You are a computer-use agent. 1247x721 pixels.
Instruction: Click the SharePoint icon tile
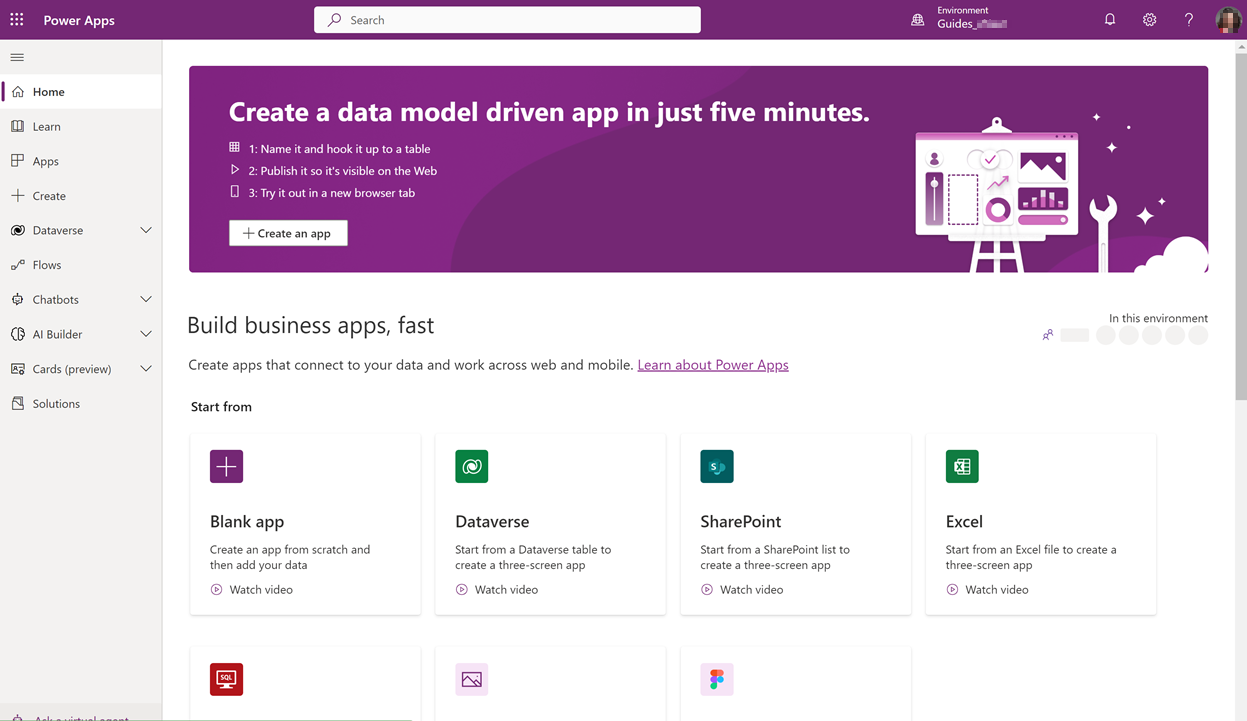717,466
